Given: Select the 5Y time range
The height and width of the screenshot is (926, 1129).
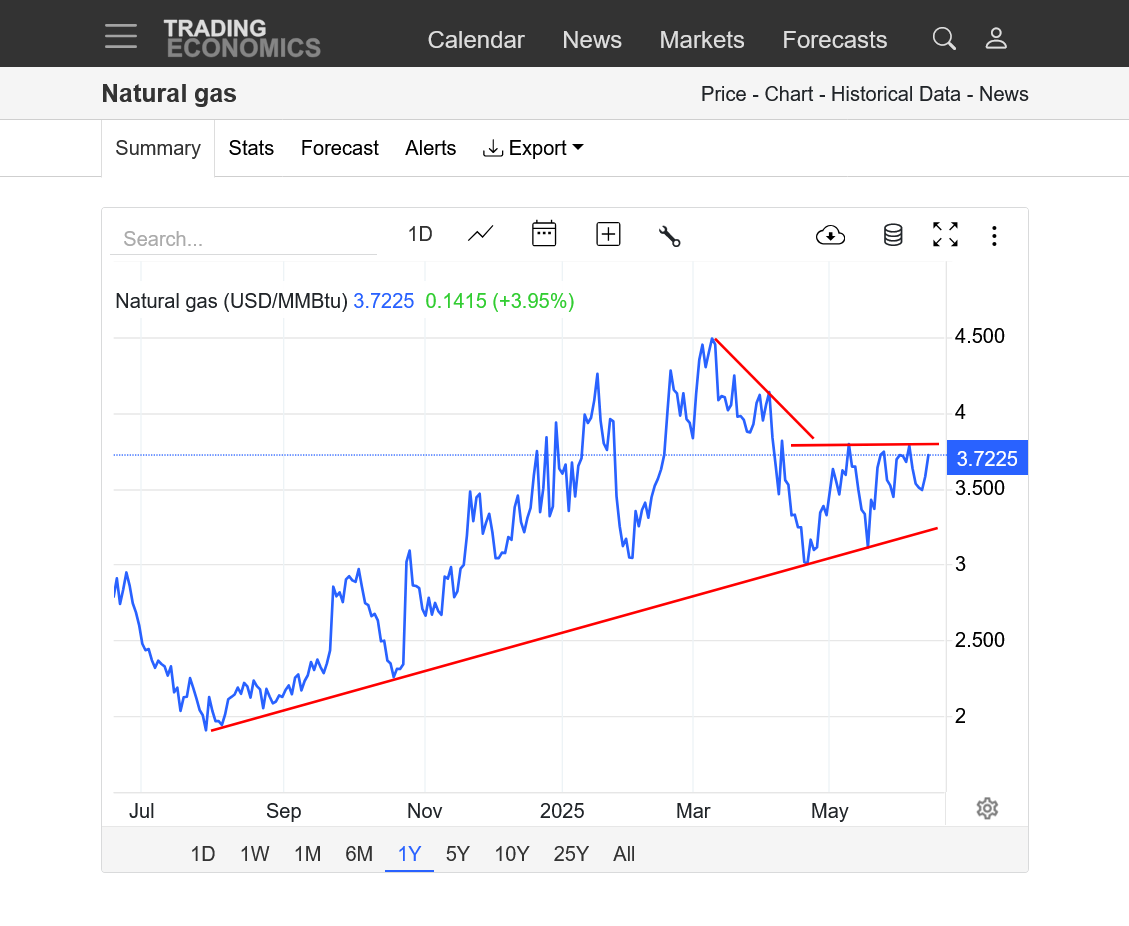Looking at the screenshot, I should (x=458, y=854).
